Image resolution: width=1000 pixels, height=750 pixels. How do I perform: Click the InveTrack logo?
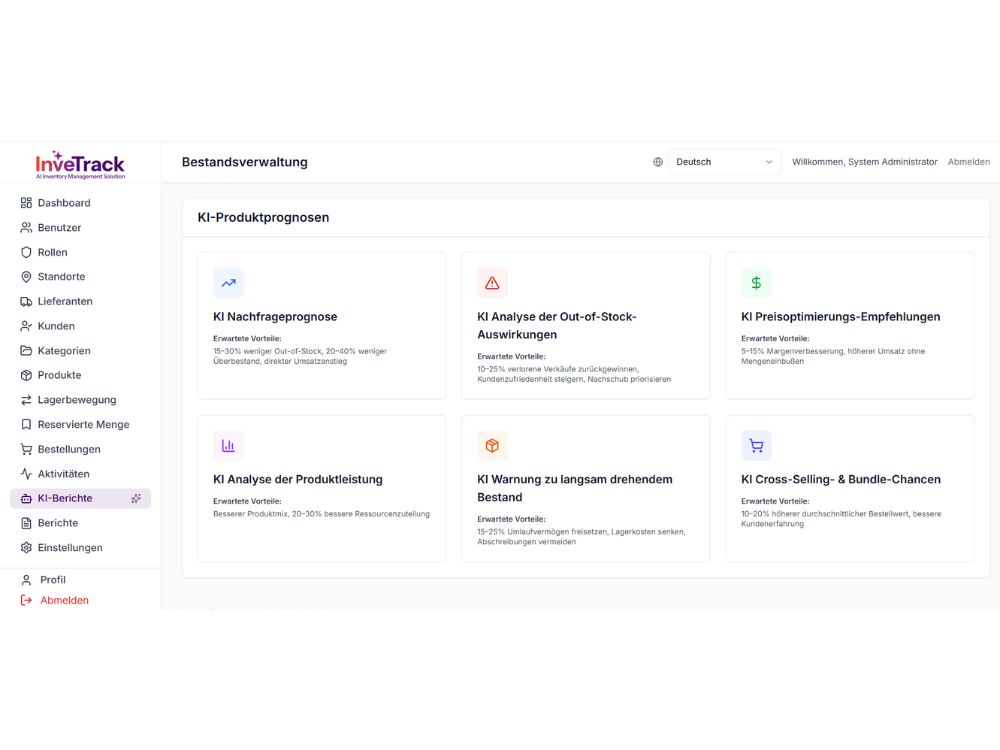coord(80,165)
